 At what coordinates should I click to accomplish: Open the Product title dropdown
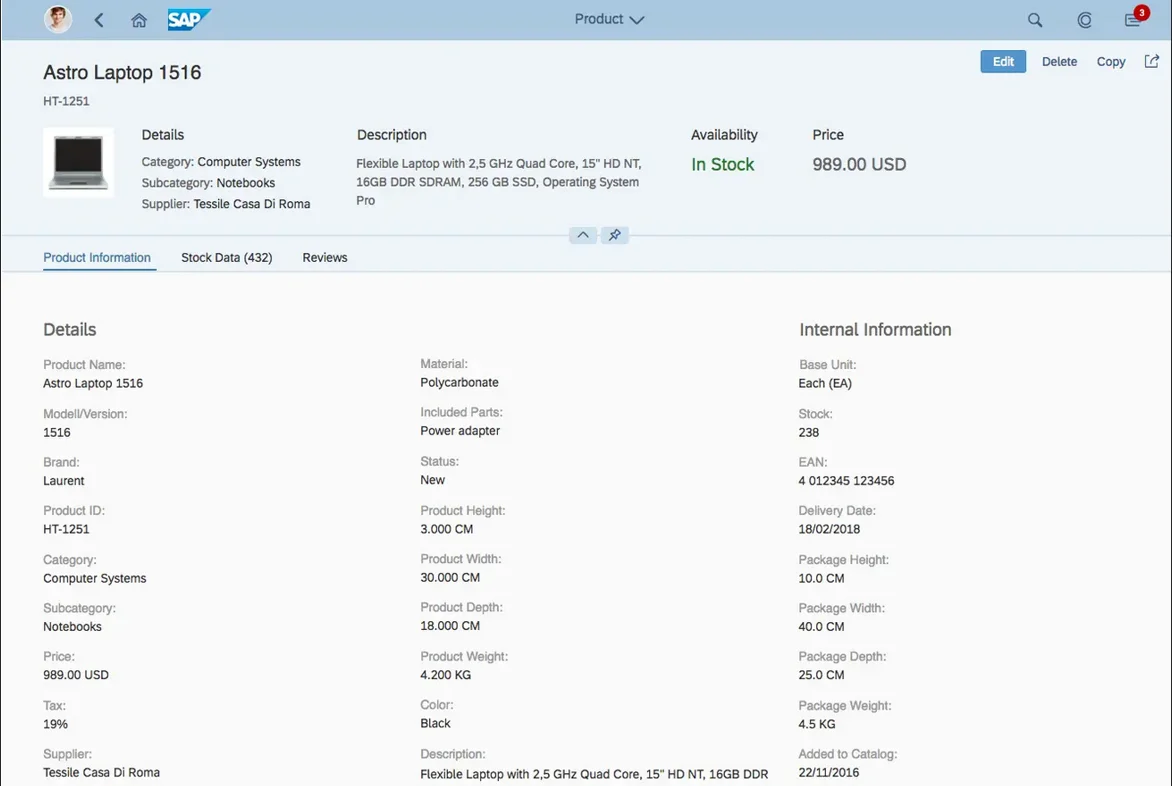(x=609, y=19)
